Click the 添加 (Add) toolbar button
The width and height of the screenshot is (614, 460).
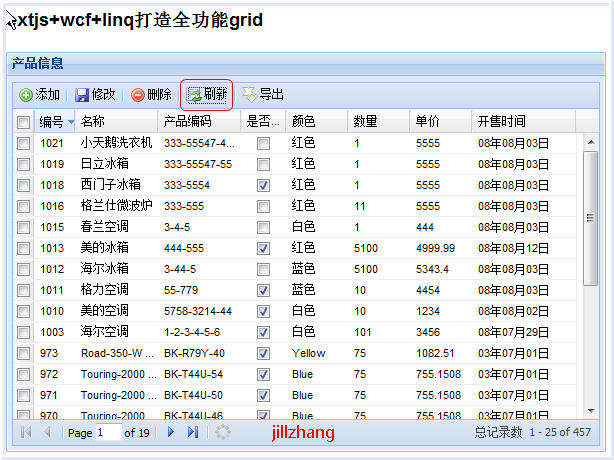coord(40,95)
